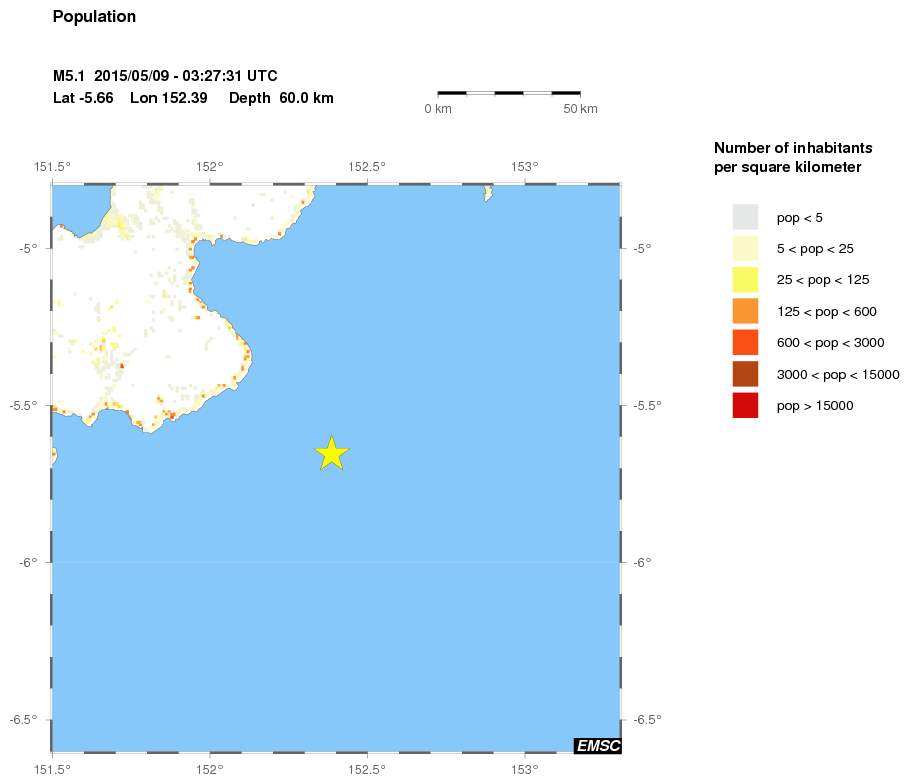
Task: Click the orange '125 < pop < 600' swatch
Action: click(745, 311)
